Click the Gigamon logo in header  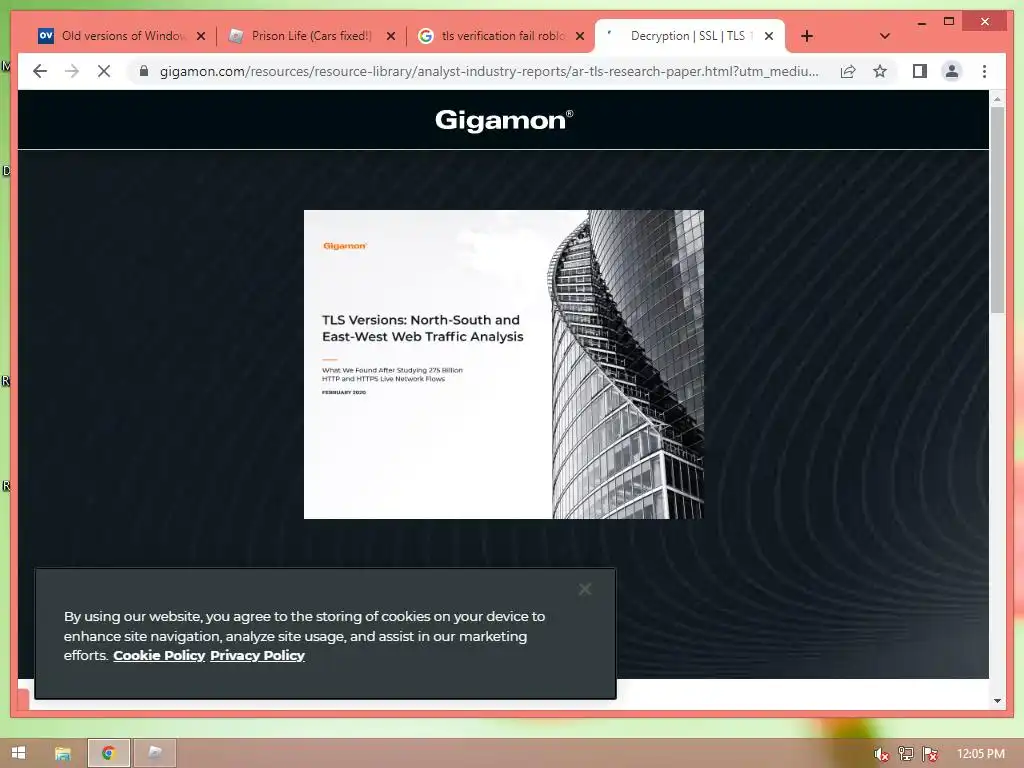(504, 120)
